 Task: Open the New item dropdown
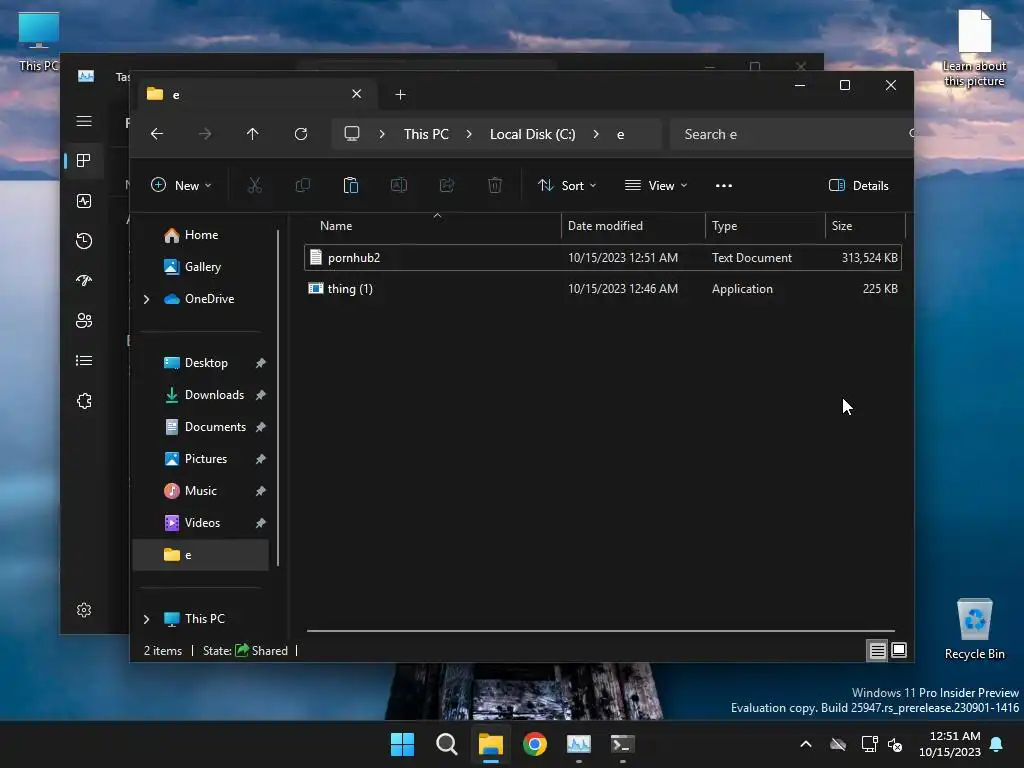coord(181,185)
